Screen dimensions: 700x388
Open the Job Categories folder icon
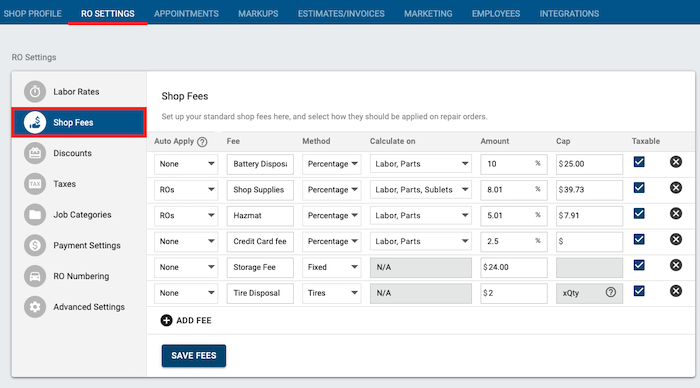(x=35, y=215)
